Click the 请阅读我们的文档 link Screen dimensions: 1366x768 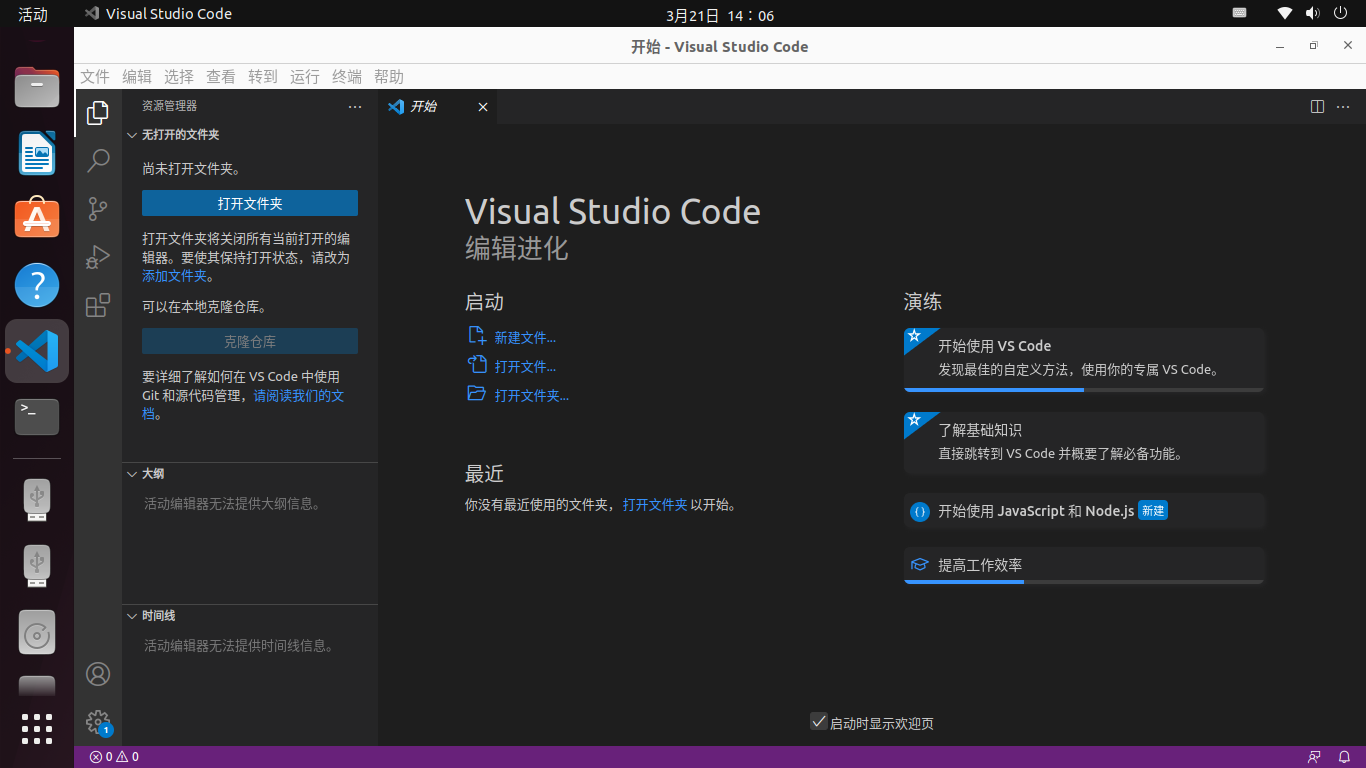tap(299, 396)
